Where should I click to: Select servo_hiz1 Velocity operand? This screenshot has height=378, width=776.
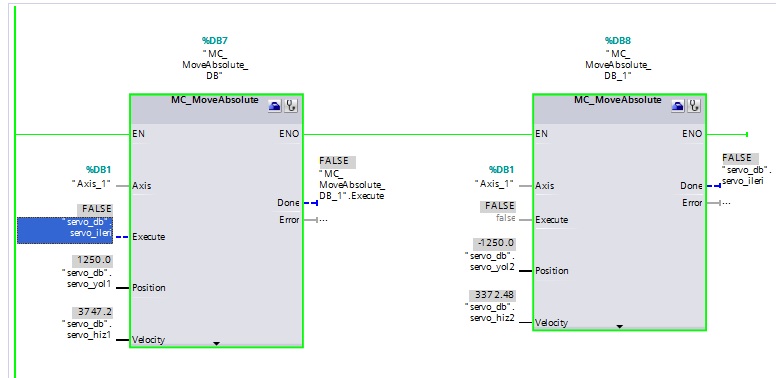[x=87, y=330]
